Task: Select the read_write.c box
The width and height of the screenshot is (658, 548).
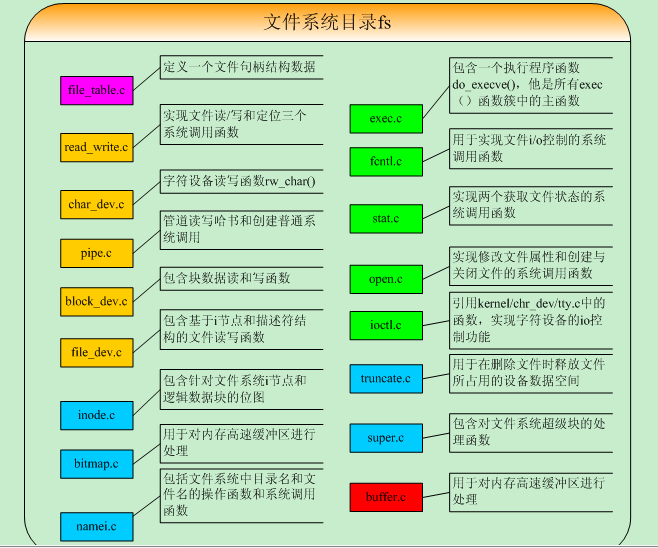Action: (x=97, y=147)
